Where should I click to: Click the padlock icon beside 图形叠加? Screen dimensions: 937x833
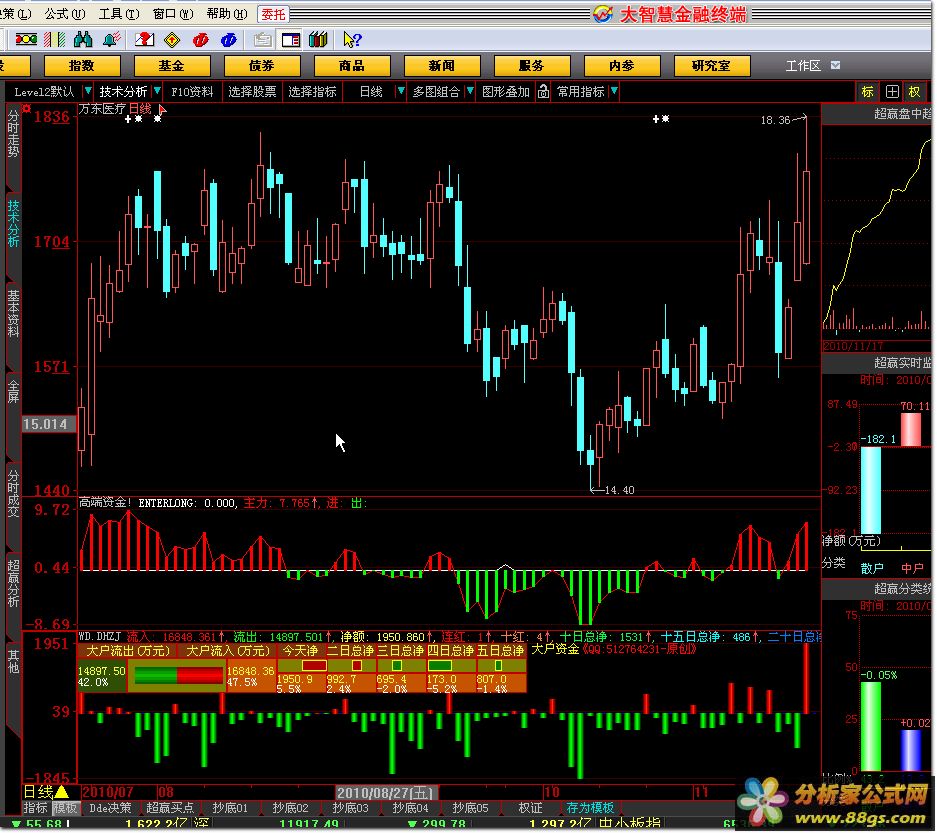point(543,91)
